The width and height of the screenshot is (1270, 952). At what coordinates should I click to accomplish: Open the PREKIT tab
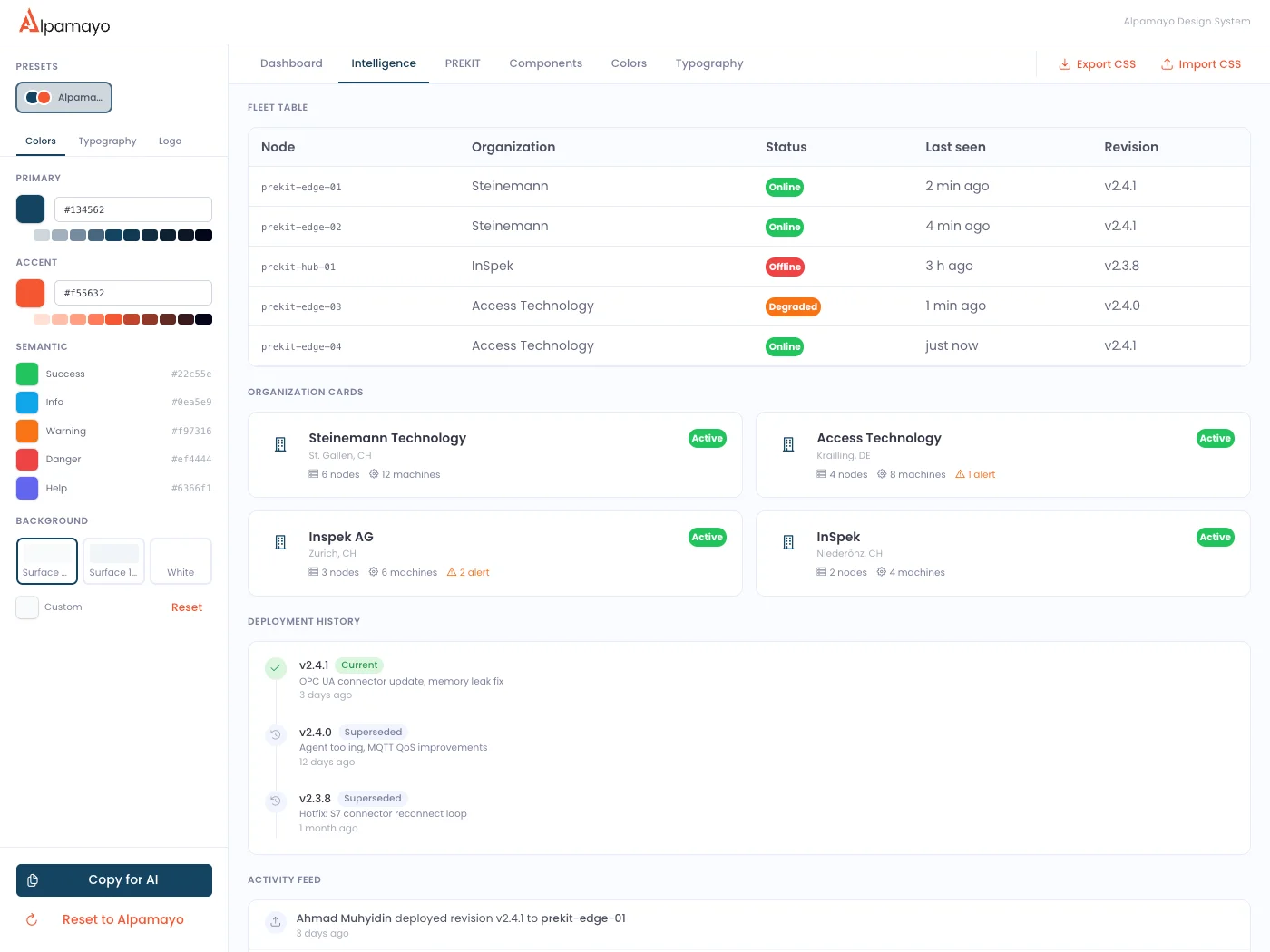click(x=463, y=63)
